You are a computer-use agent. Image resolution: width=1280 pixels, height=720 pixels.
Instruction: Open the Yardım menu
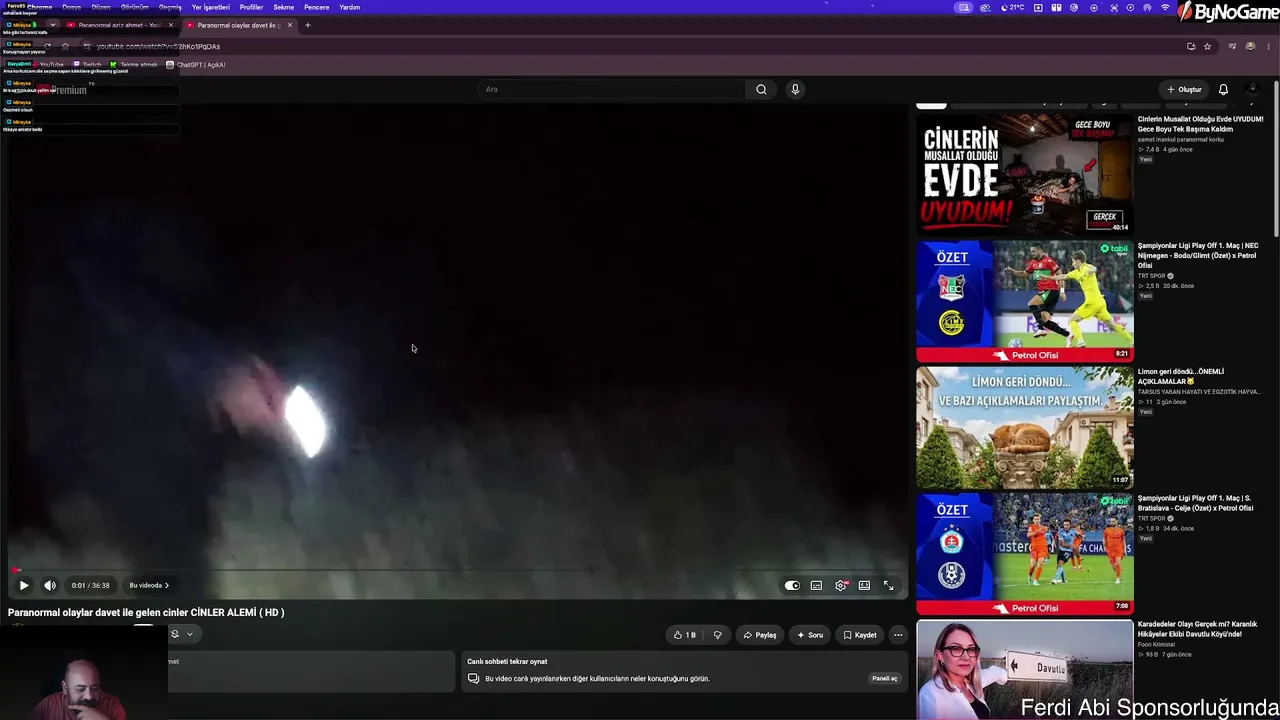[x=349, y=7]
